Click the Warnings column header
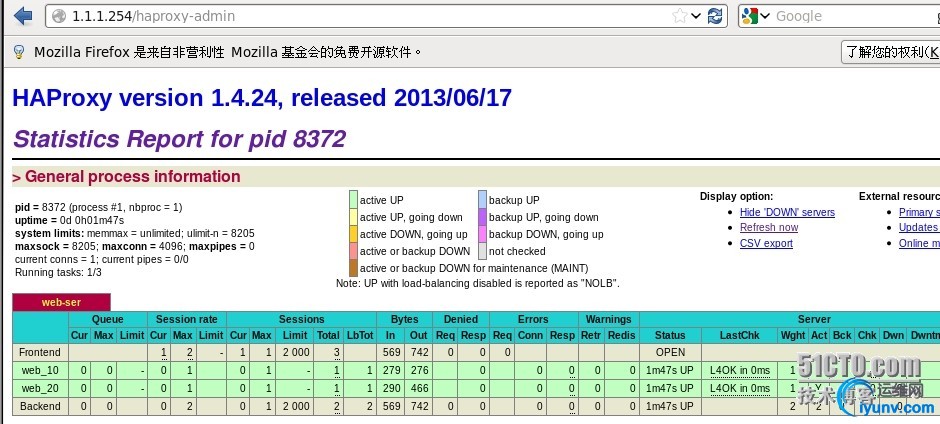Image resolution: width=940 pixels, height=424 pixels. tap(608, 319)
